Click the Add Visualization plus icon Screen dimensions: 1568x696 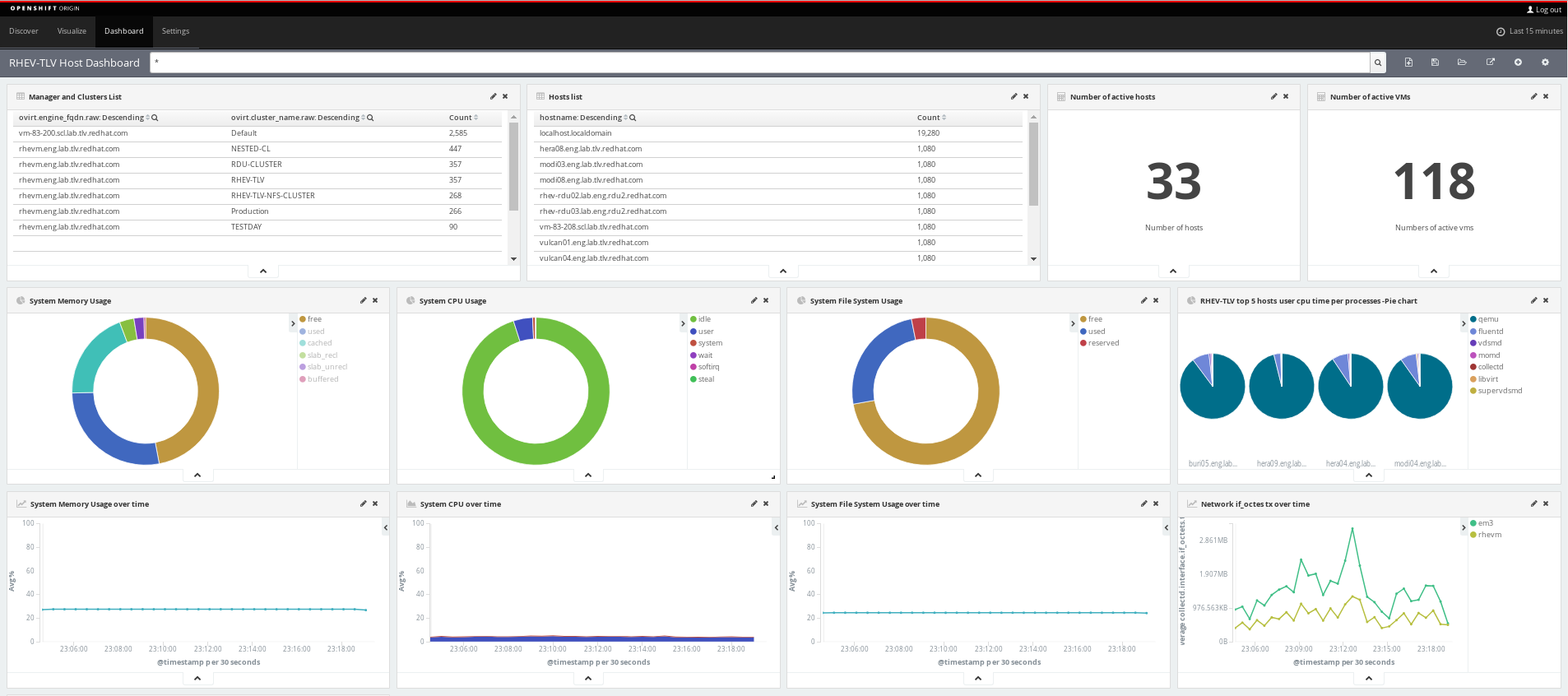tap(1518, 63)
